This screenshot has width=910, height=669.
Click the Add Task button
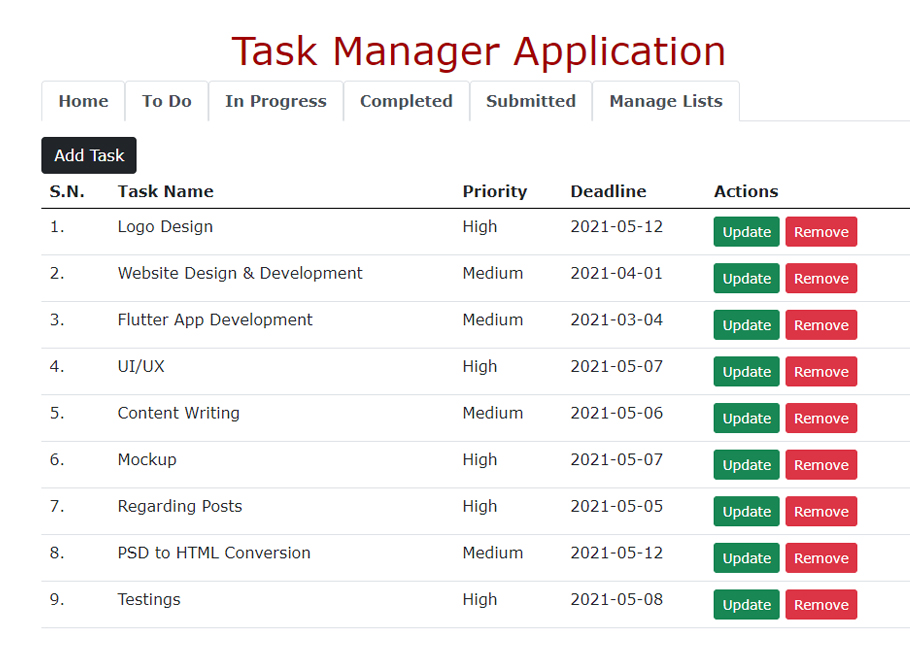coord(88,155)
